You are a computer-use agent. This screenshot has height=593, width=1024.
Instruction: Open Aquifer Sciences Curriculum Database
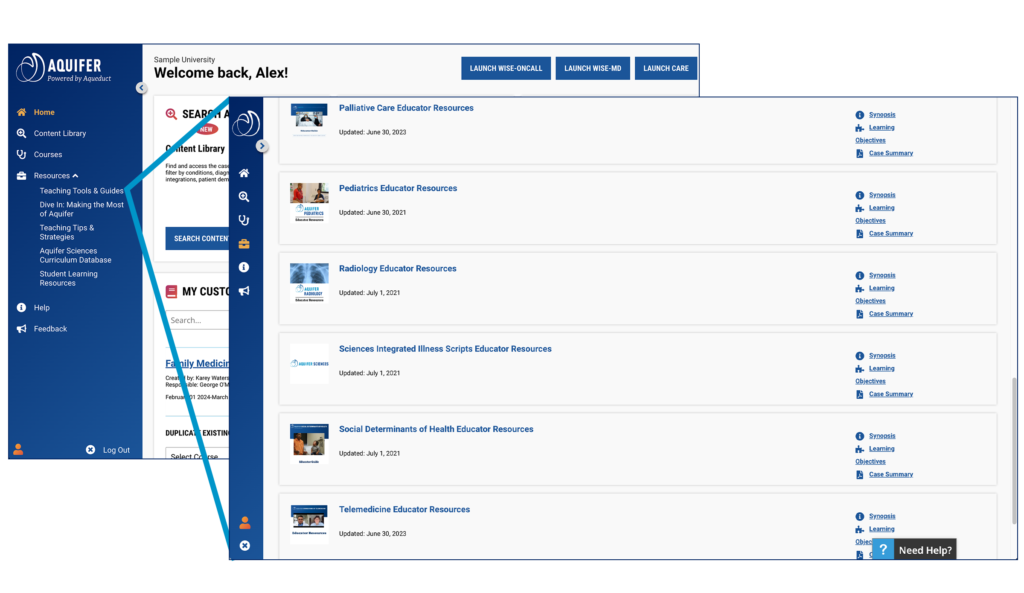pos(75,255)
